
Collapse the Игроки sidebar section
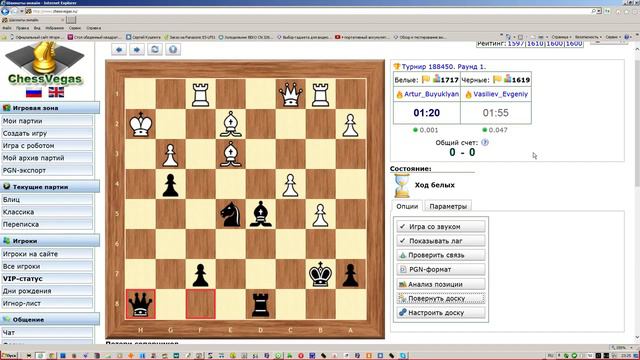click(50, 241)
